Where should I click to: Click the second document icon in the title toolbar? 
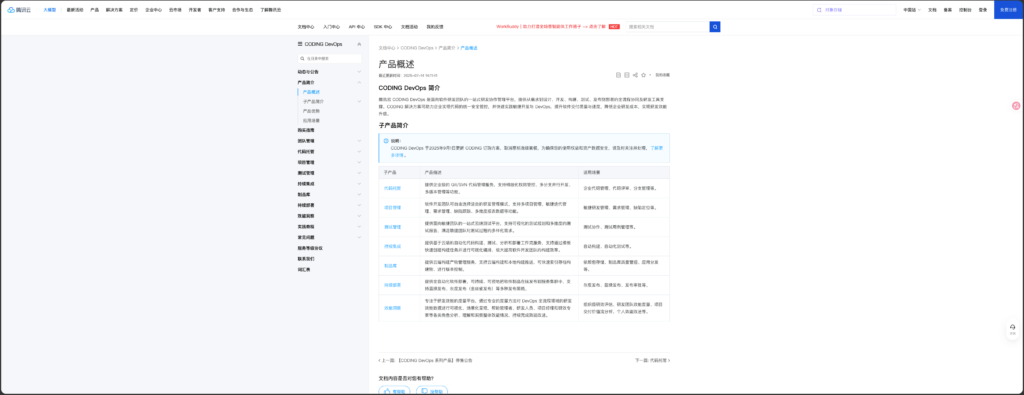coord(627,75)
